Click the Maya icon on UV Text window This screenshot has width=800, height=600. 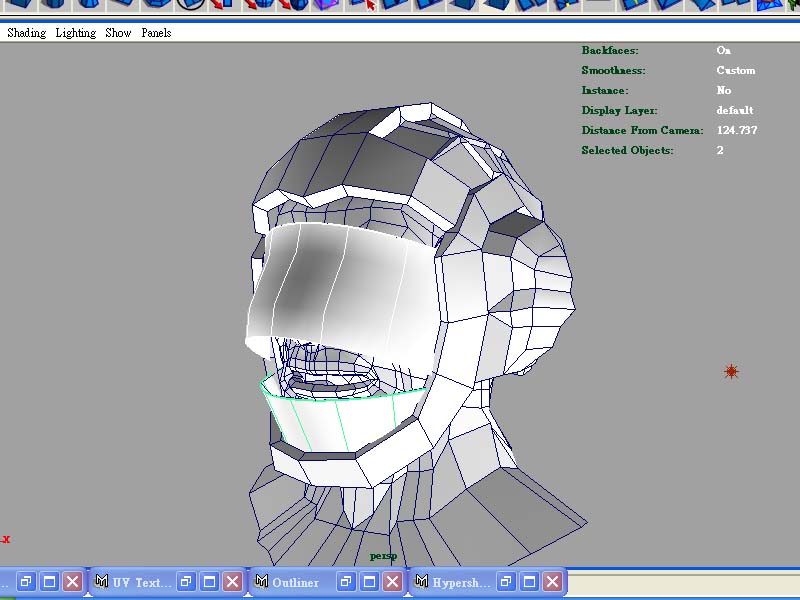click(102, 581)
